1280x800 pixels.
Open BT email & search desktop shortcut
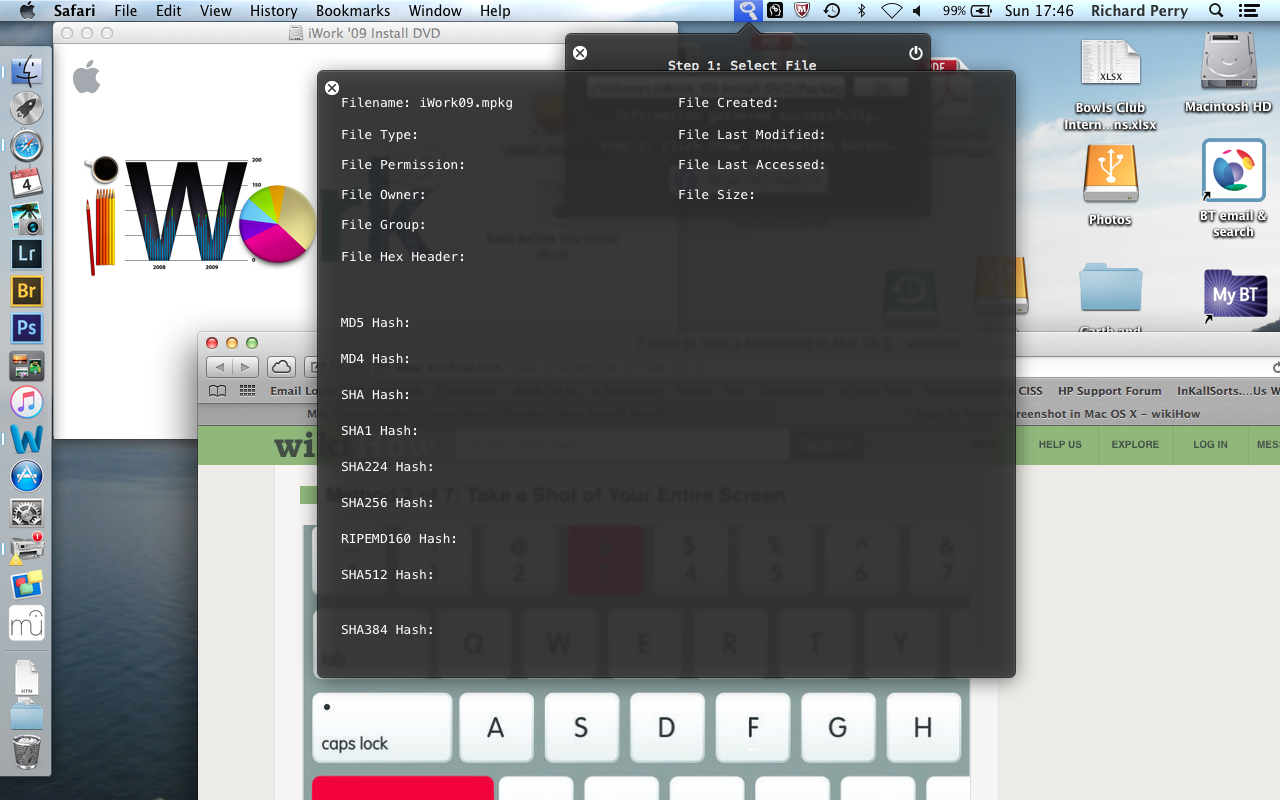click(1234, 189)
